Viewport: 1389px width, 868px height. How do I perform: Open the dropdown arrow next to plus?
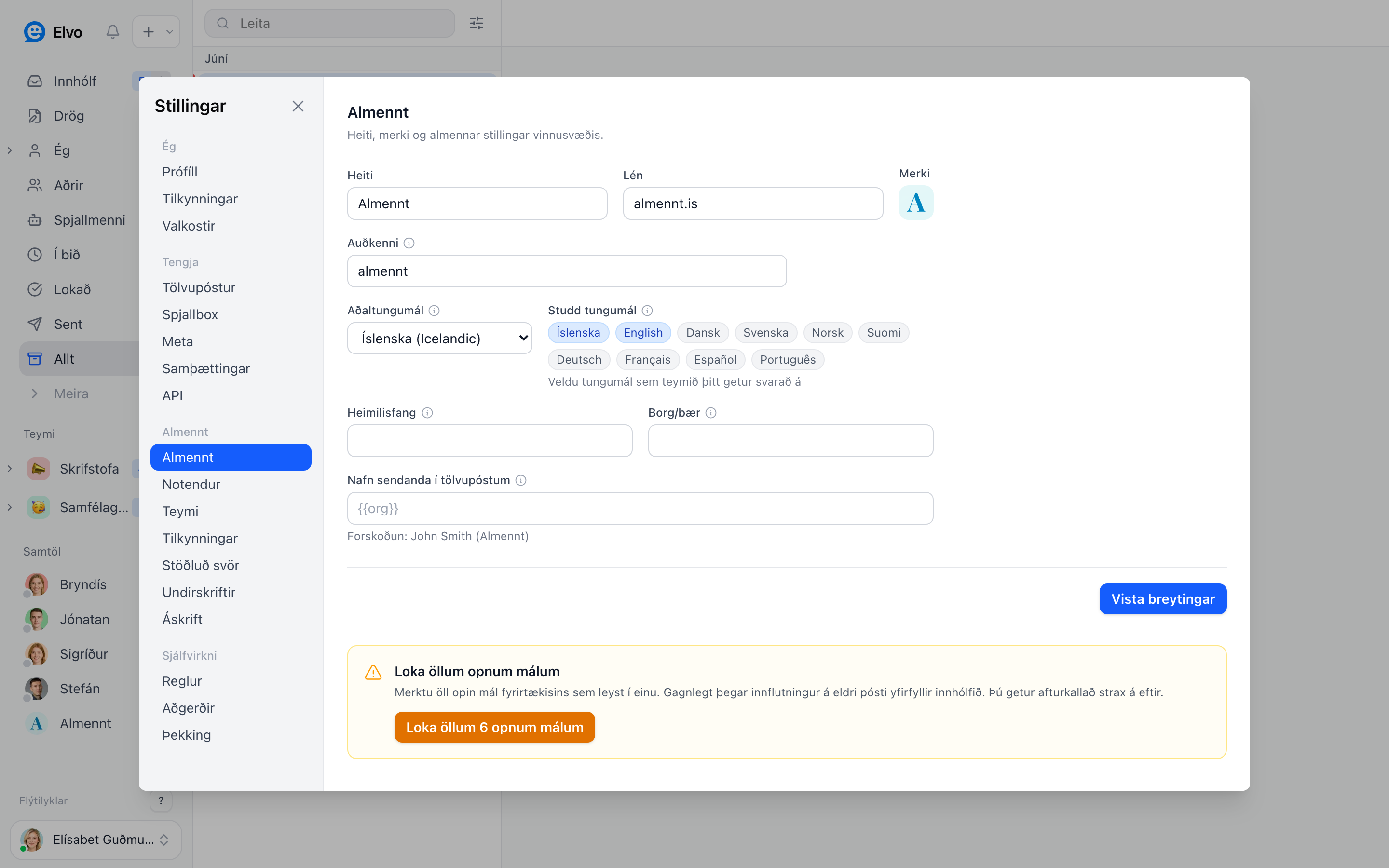coord(169,31)
